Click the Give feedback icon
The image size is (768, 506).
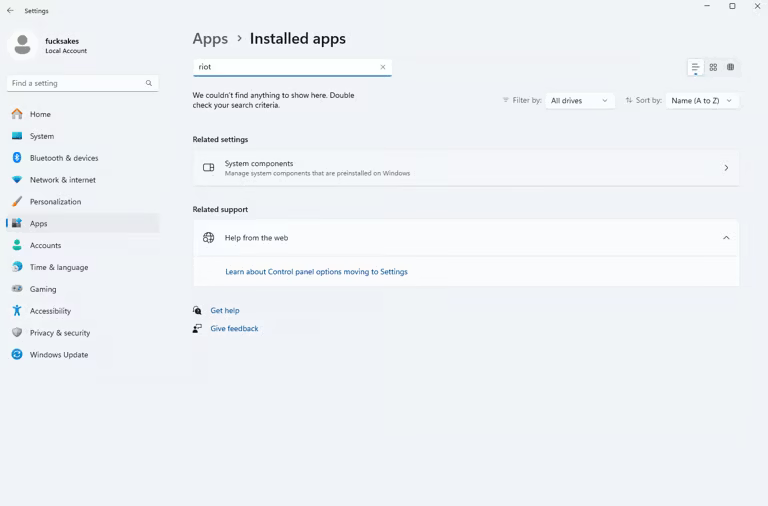[x=197, y=328]
